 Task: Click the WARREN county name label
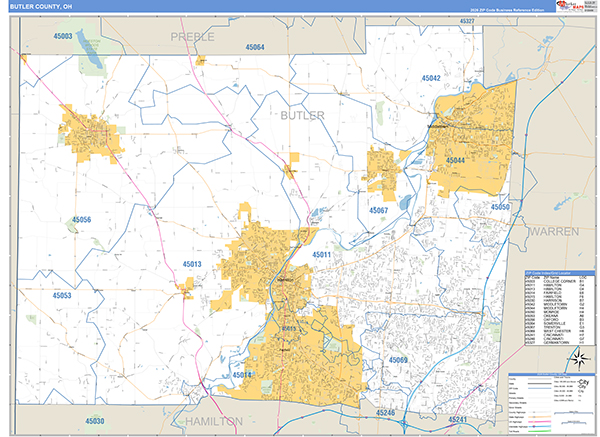(552, 230)
